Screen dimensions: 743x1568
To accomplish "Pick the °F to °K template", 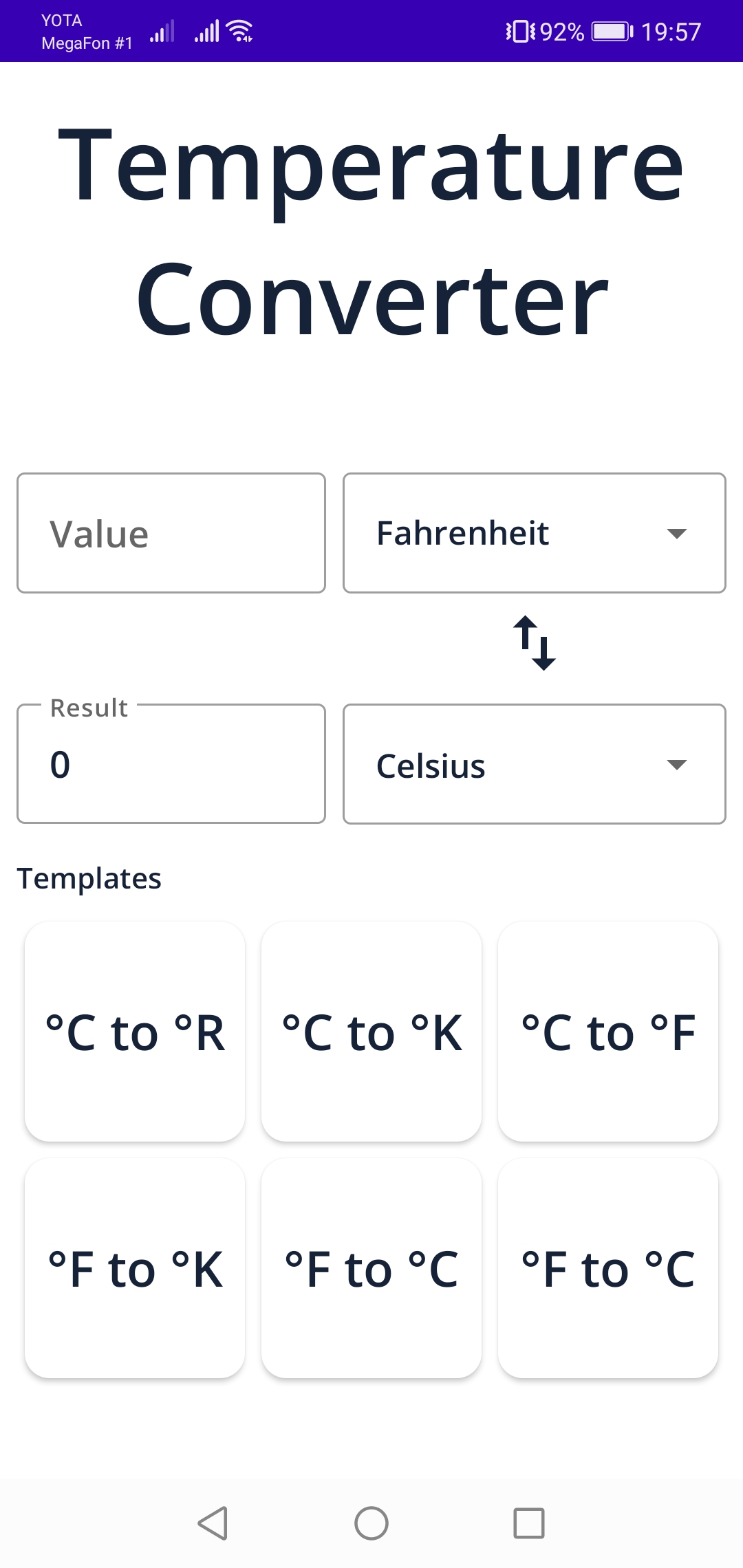I will (x=135, y=1269).
